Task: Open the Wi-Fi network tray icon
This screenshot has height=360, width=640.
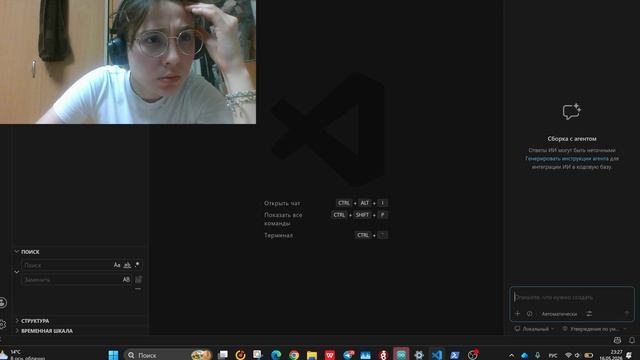Action: point(568,356)
